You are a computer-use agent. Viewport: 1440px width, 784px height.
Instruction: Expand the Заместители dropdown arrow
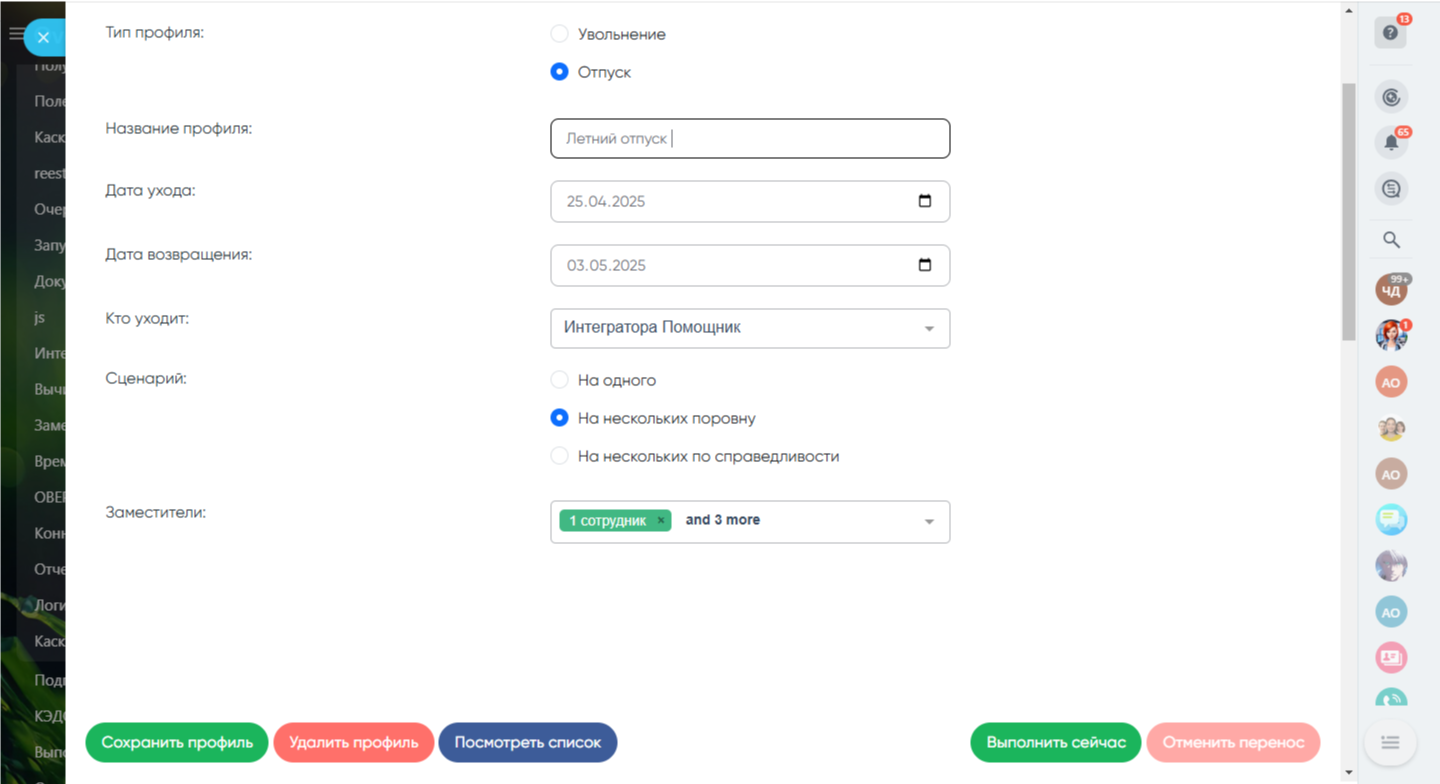(x=929, y=522)
